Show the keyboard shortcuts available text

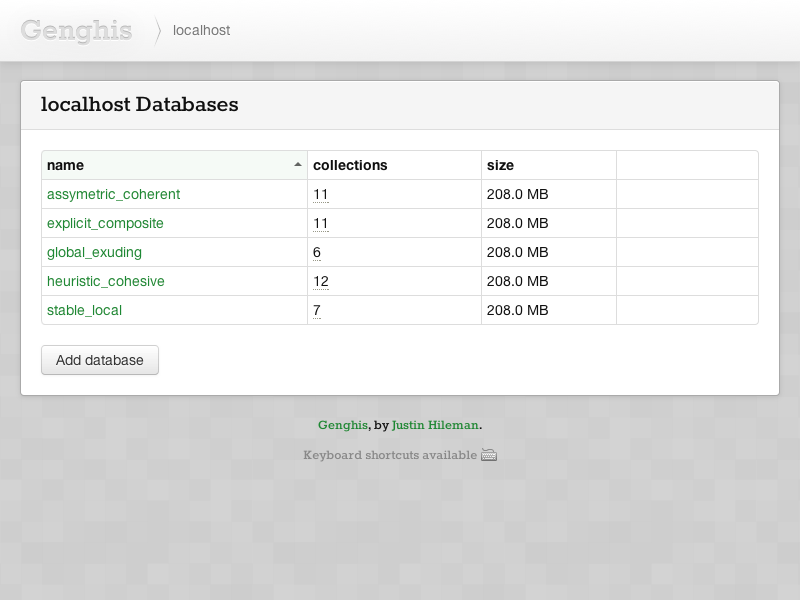tap(390, 455)
